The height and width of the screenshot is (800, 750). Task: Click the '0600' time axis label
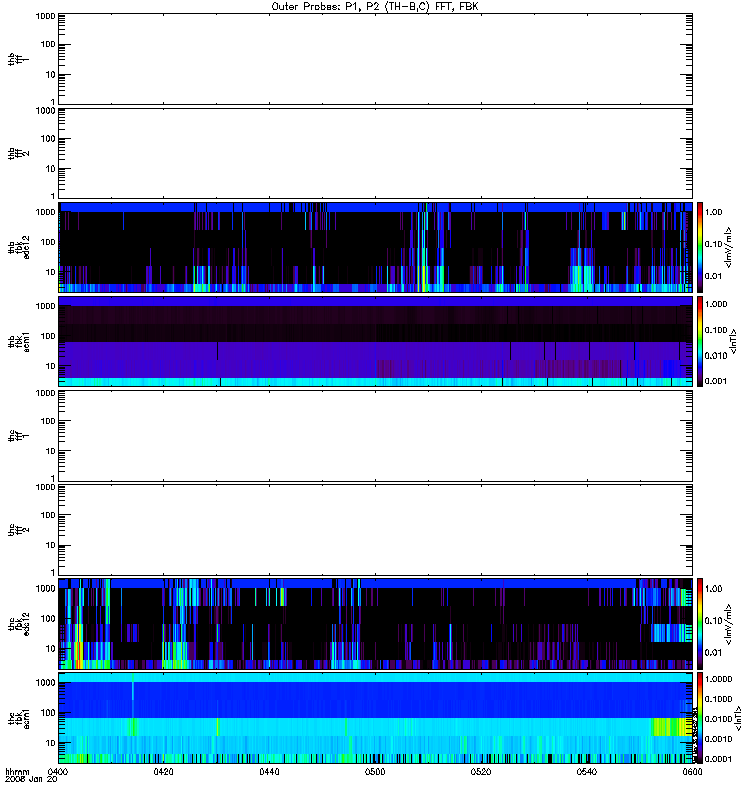692,771
